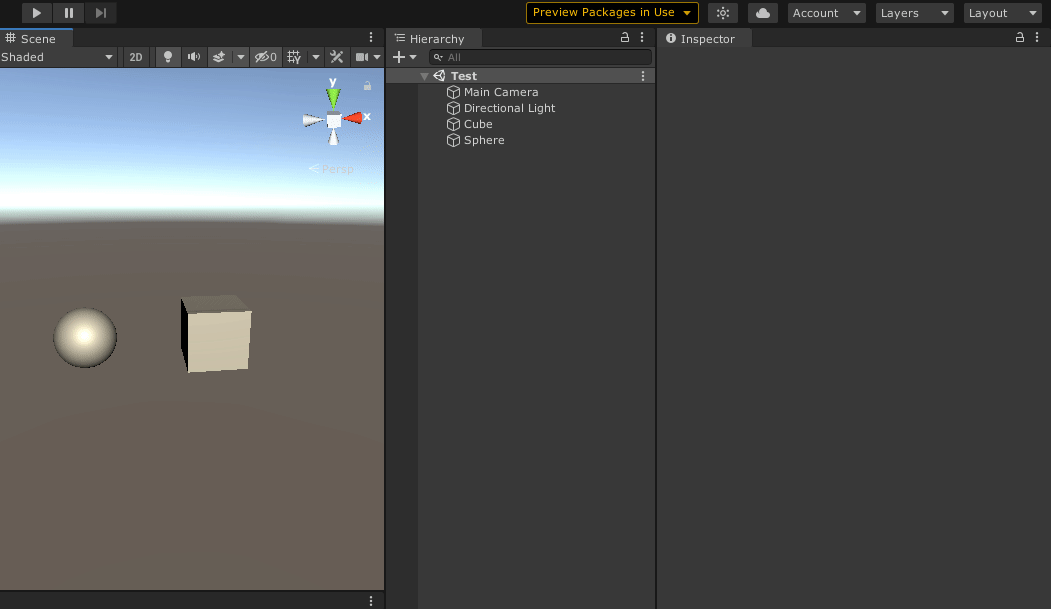Select Directional Light in the Hierarchy
Viewport: 1051px width, 609px height.
tap(509, 108)
